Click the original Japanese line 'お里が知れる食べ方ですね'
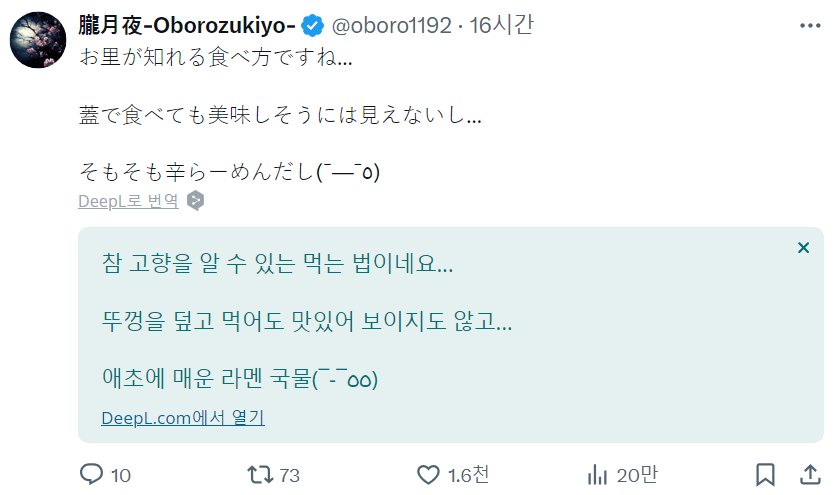The image size is (834, 495). pos(215,59)
